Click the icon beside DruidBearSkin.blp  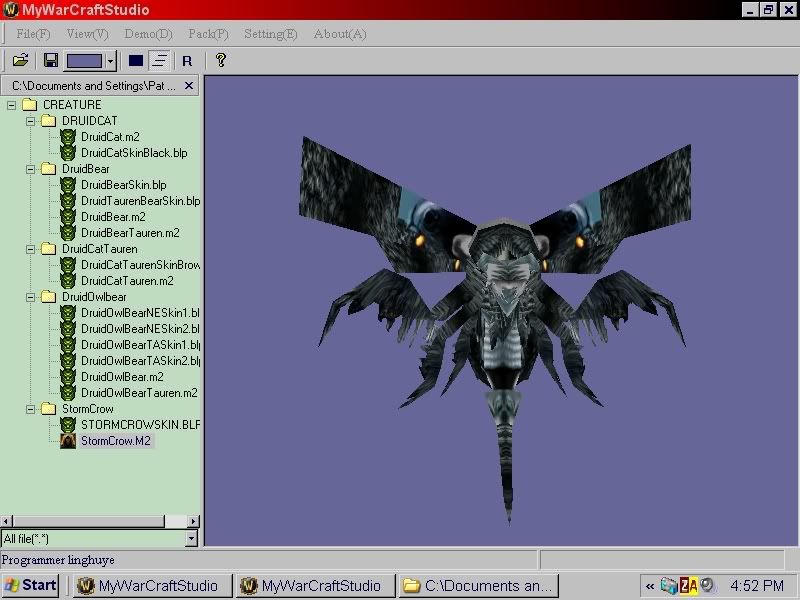[68, 185]
